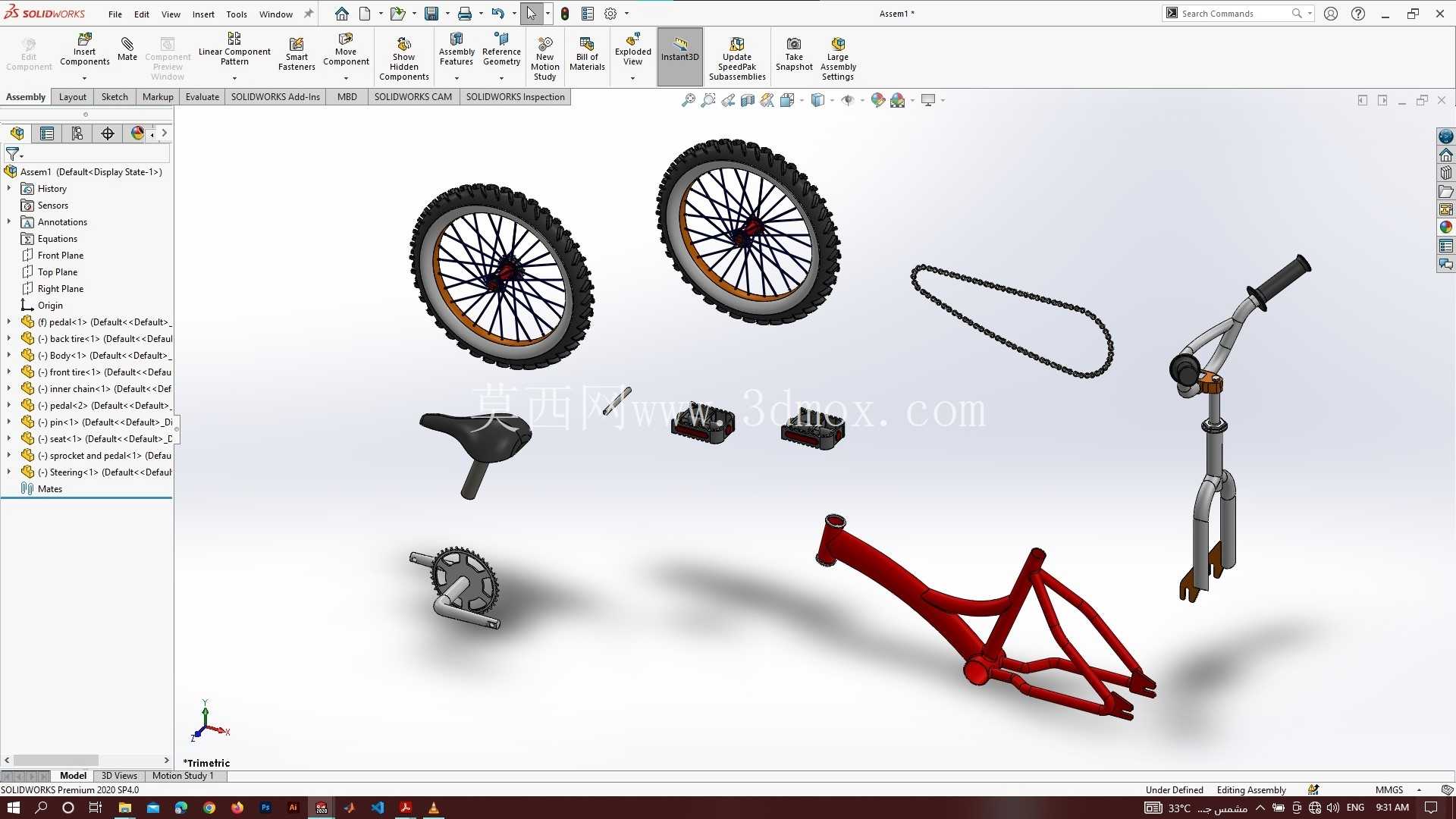Image resolution: width=1456 pixels, height=819 pixels.
Task: Open the Exploded View dropdown arrow
Action: pos(632,78)
